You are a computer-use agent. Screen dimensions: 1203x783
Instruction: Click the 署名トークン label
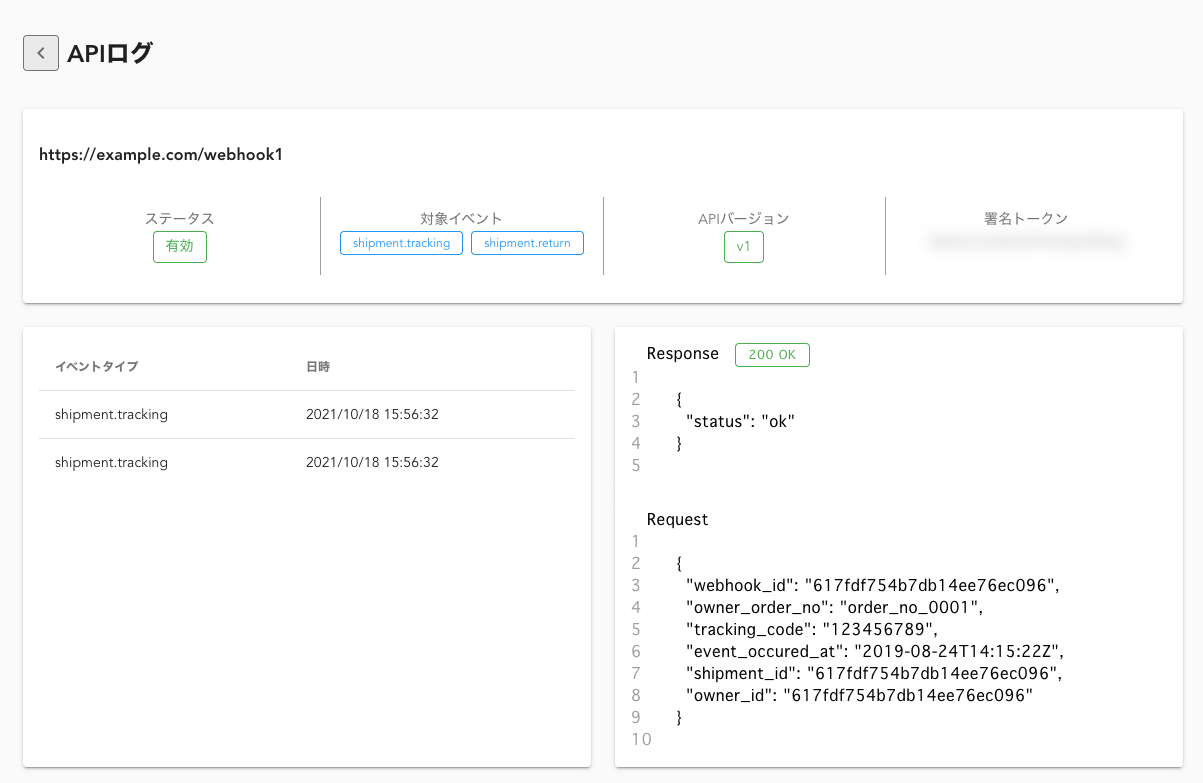pos(1026,218)
